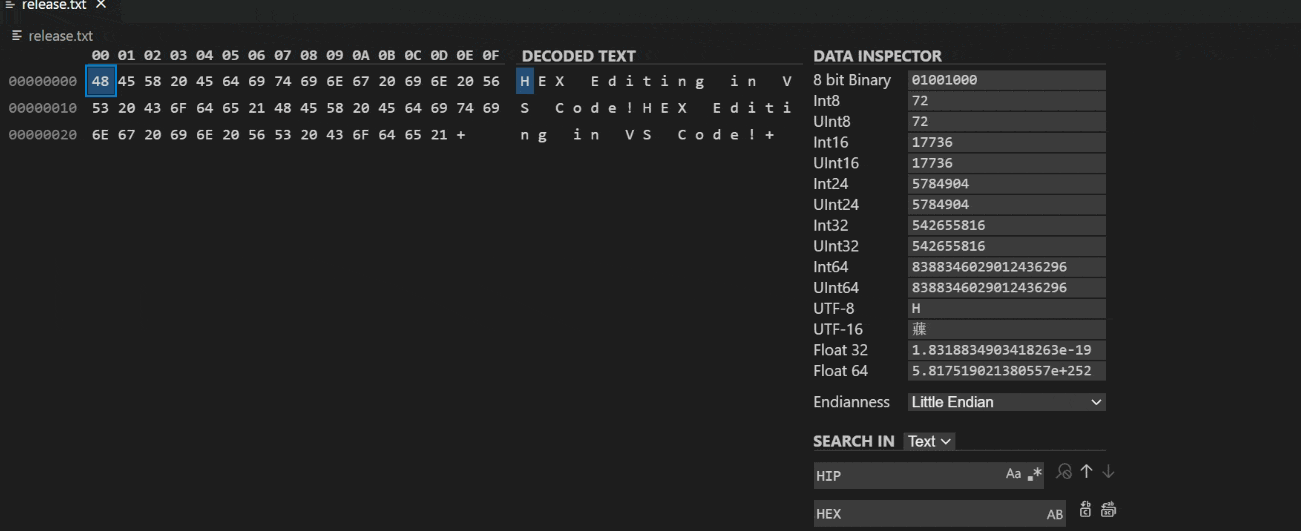Image resolution: width=1301 pixels, height=531 pixels.
Task: Toggle regular expression search option
Action: (x=1034, y=474)
